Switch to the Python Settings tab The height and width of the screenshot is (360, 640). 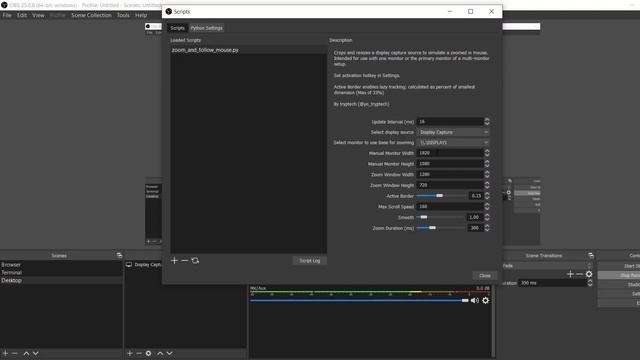pyautogui.click(x=207, y=28)
